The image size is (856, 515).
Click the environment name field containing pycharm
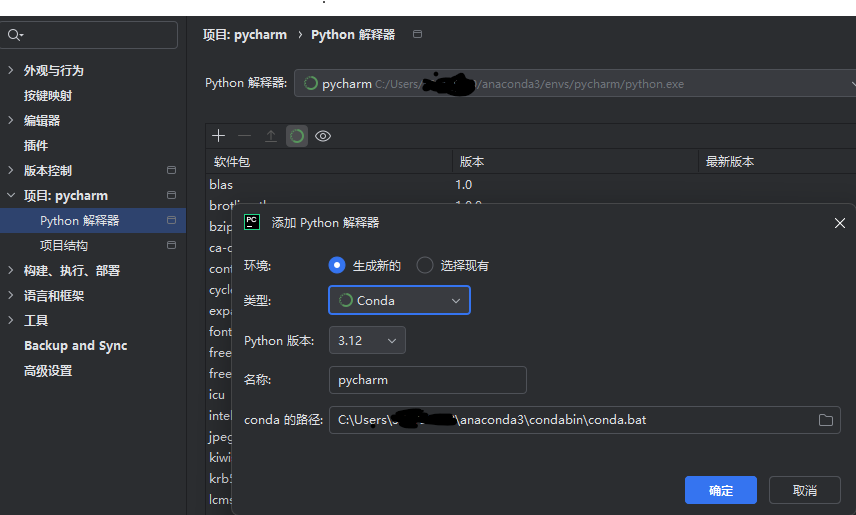[x=427, y=380]
